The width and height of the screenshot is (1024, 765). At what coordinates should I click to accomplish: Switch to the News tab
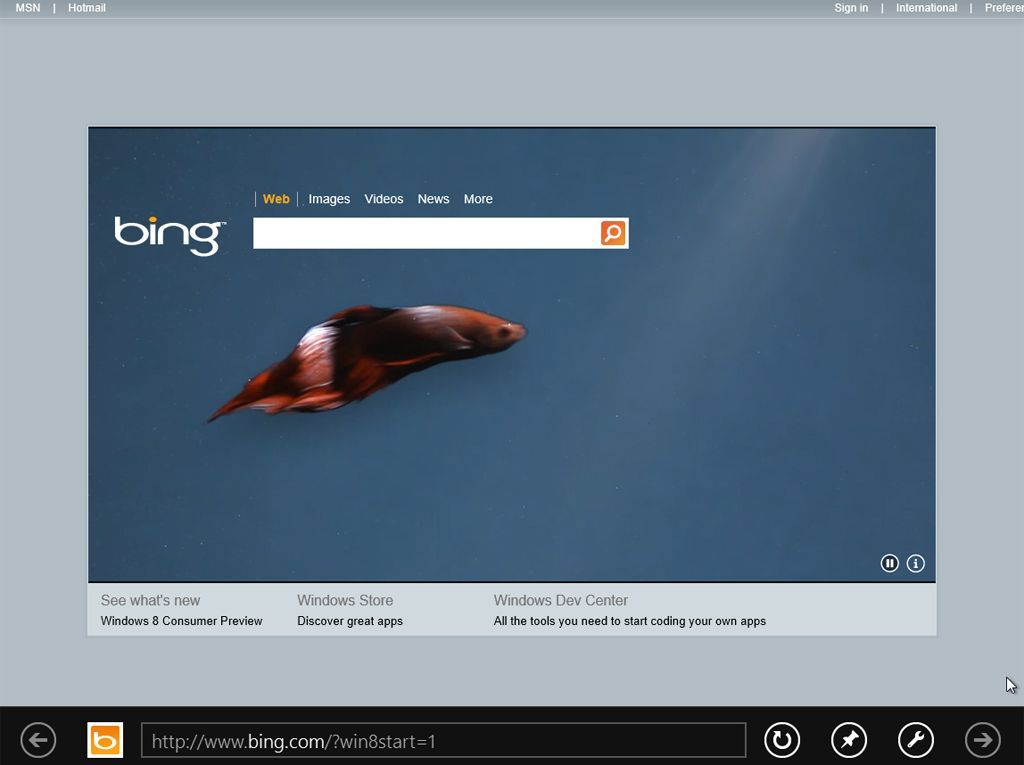433,199
